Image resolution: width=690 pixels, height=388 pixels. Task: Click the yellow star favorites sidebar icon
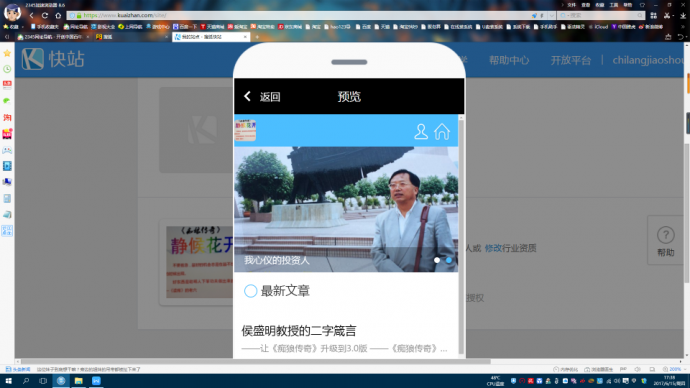point(7,53)
